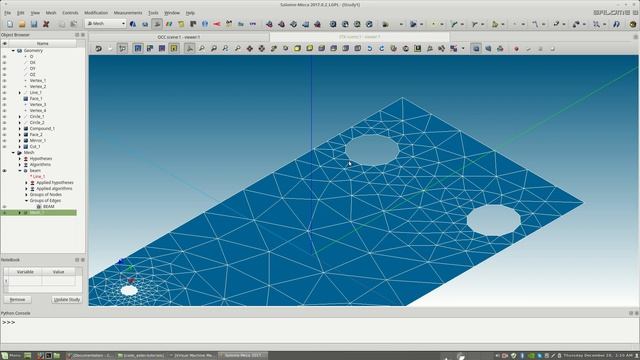Screen dimensions: 640x360
Task: Click the red record dot icon
Action: point(516,49)
